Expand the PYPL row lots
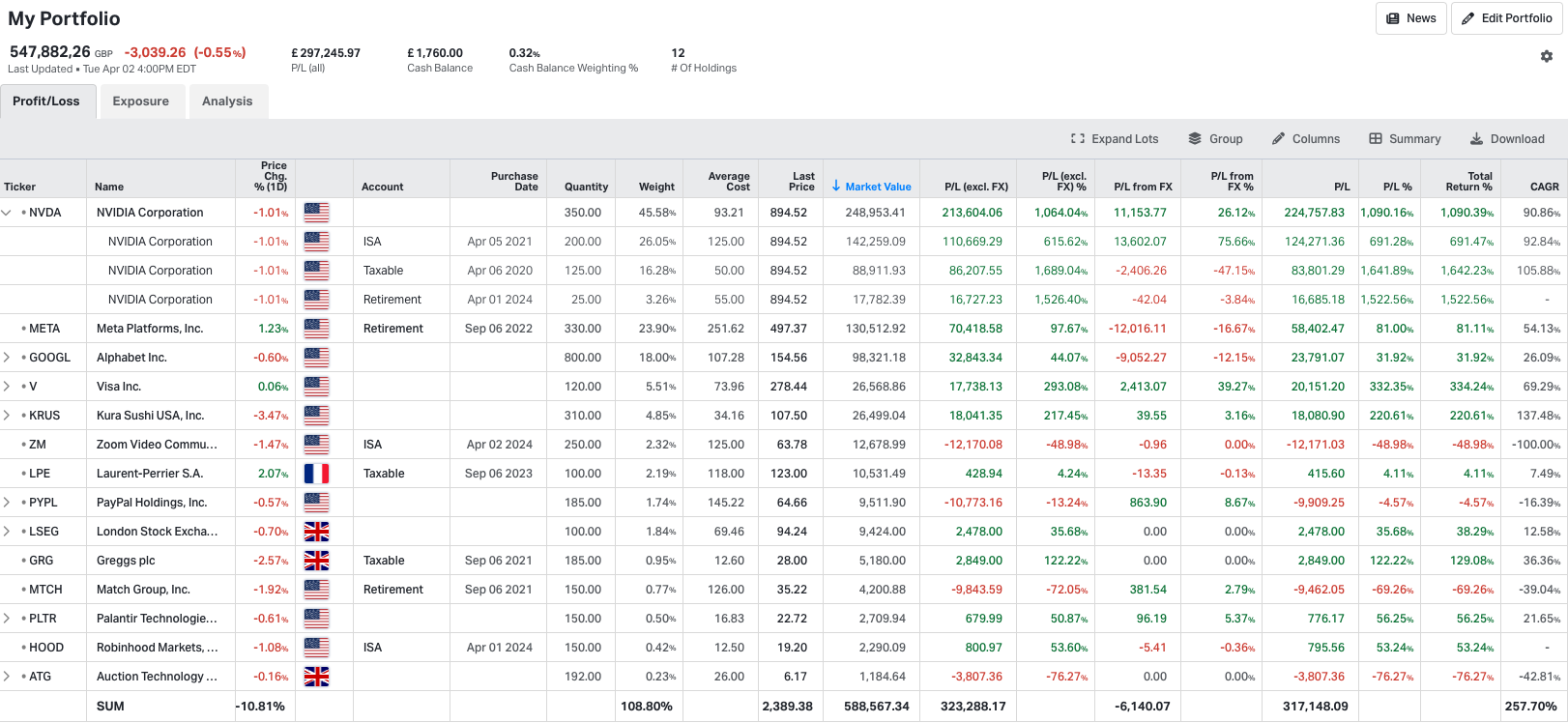 click(x=7, y=503)
